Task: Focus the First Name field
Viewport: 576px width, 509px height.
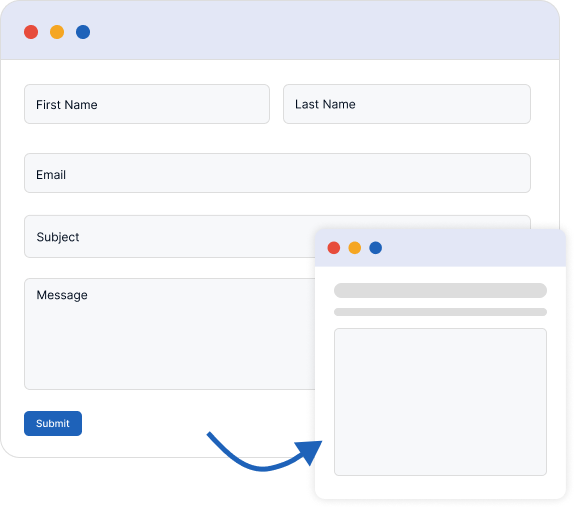Action: 147,104
